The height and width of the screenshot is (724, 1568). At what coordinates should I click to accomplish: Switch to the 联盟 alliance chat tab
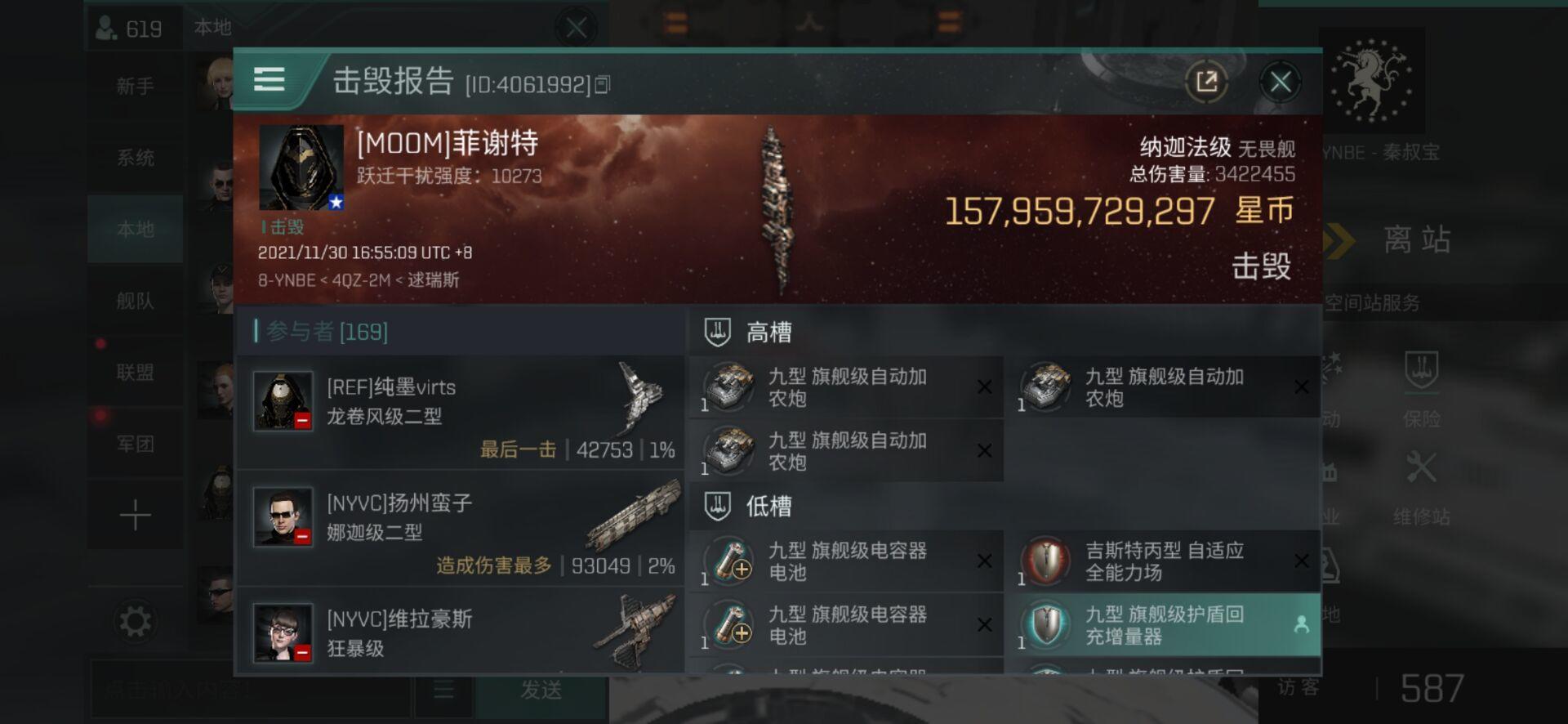click(135, 373)
